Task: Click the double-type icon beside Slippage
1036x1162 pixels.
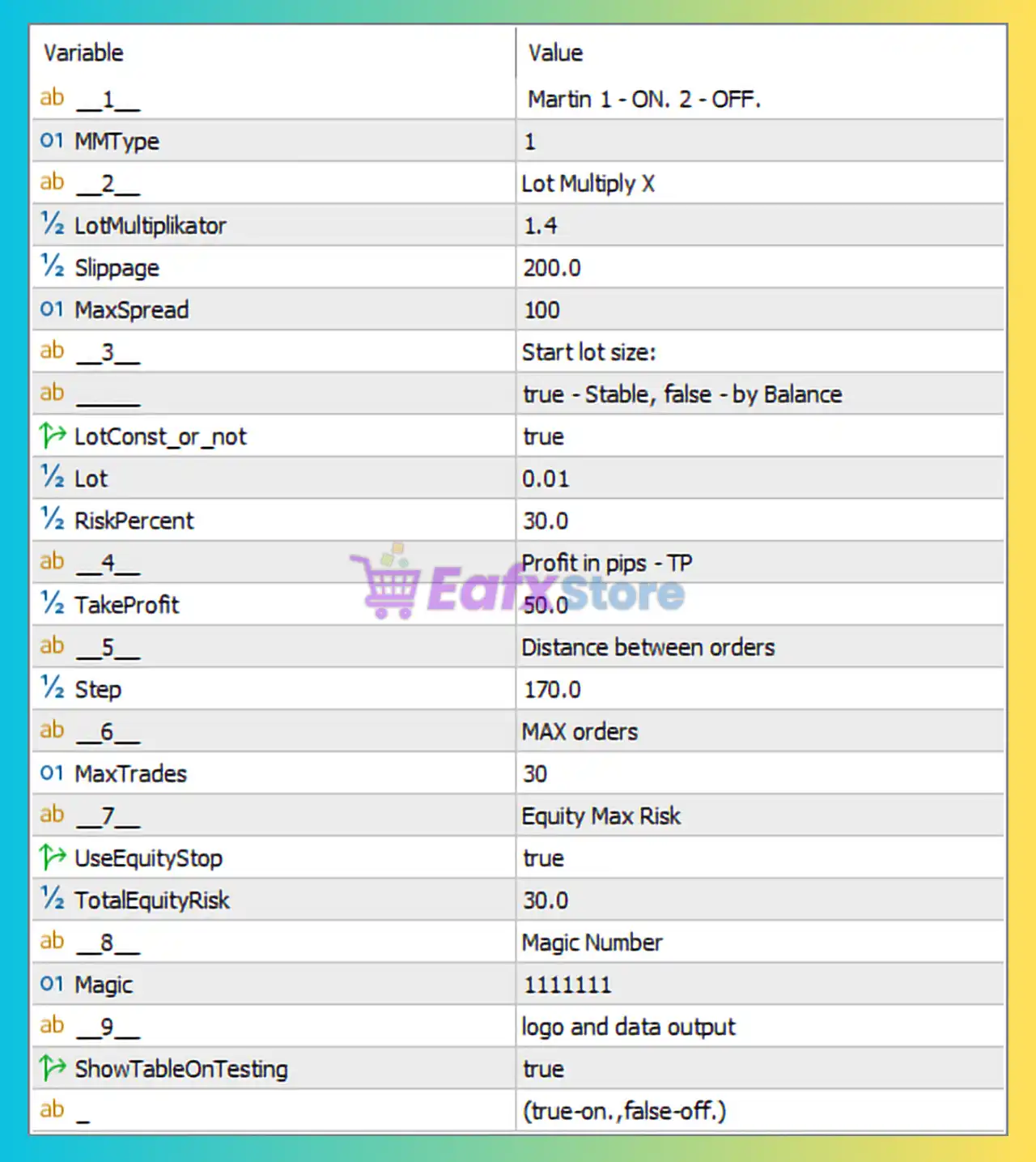Action: [x=53, y=266]
